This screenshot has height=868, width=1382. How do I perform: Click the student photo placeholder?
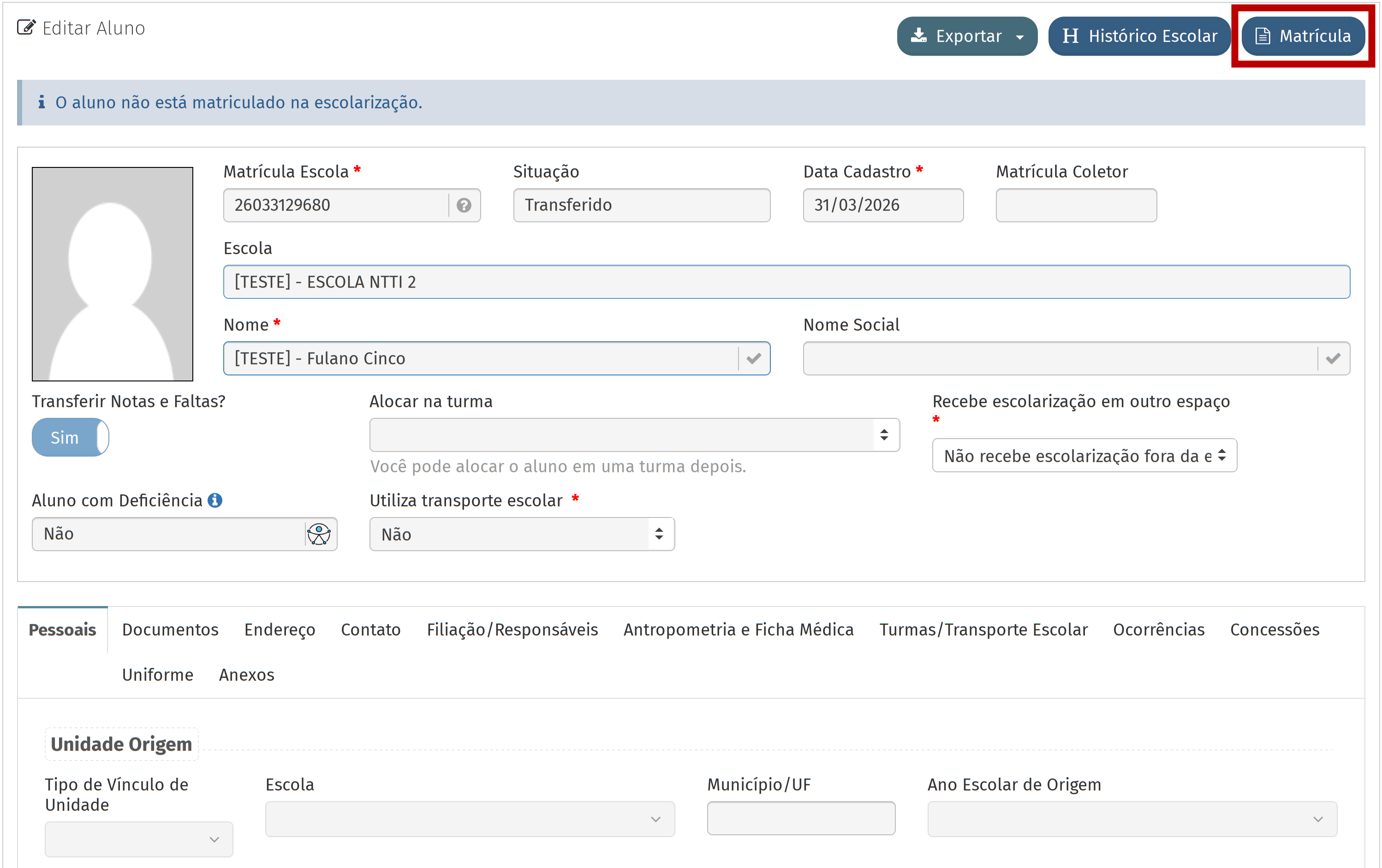coord(113,273)
